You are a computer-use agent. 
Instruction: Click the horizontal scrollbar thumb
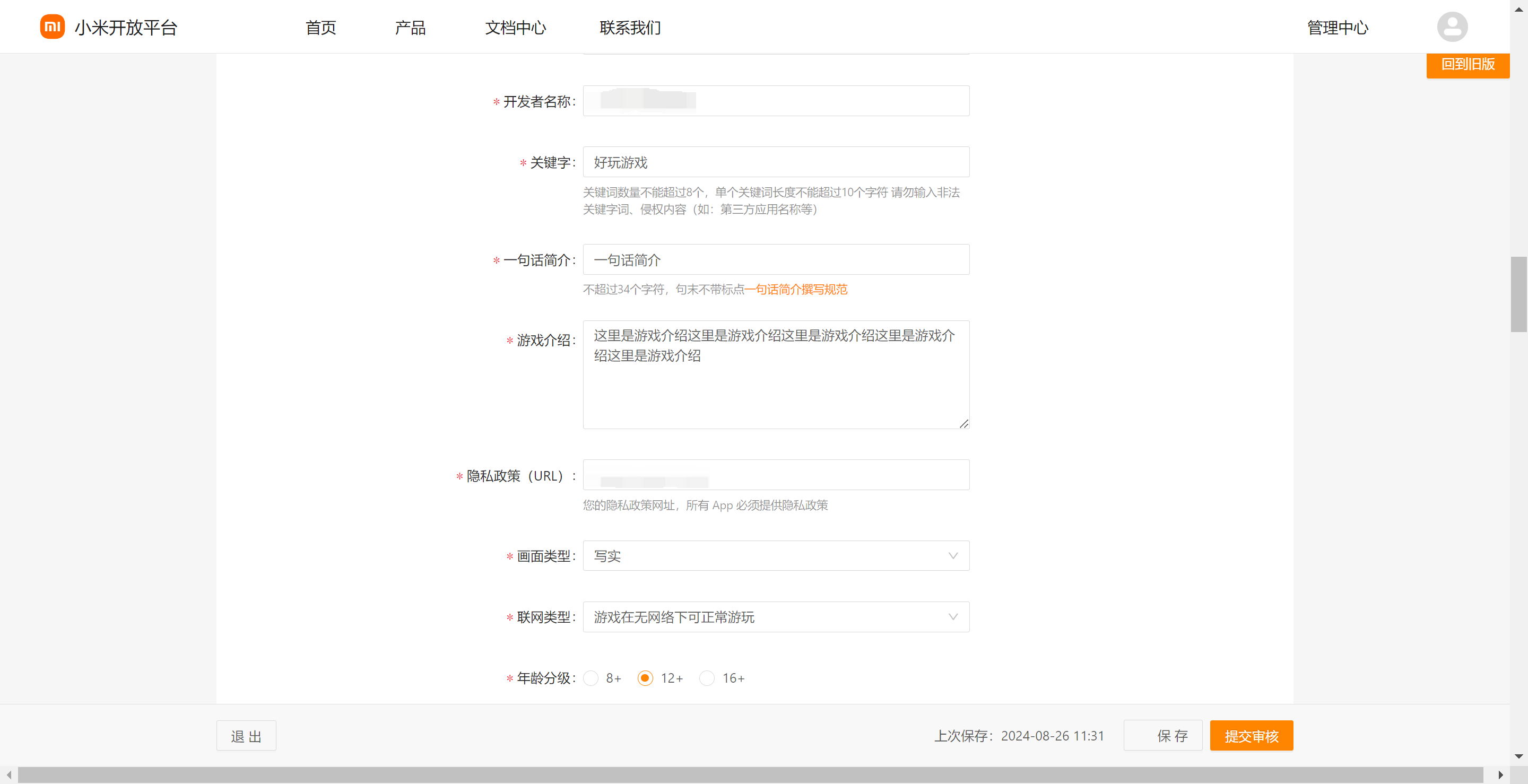750,774
